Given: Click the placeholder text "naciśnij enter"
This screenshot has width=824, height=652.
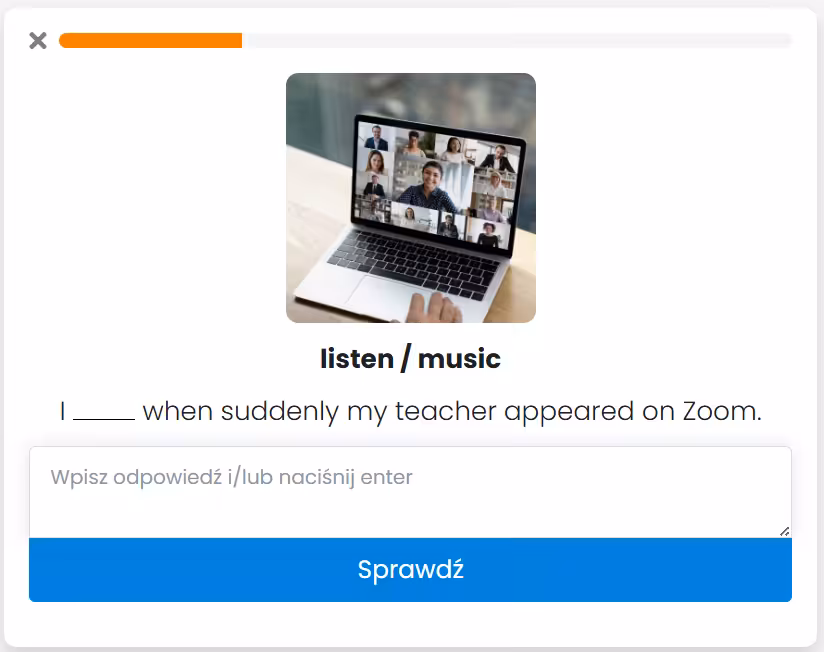Looking at the screenshot, I should tap(345, 478).
